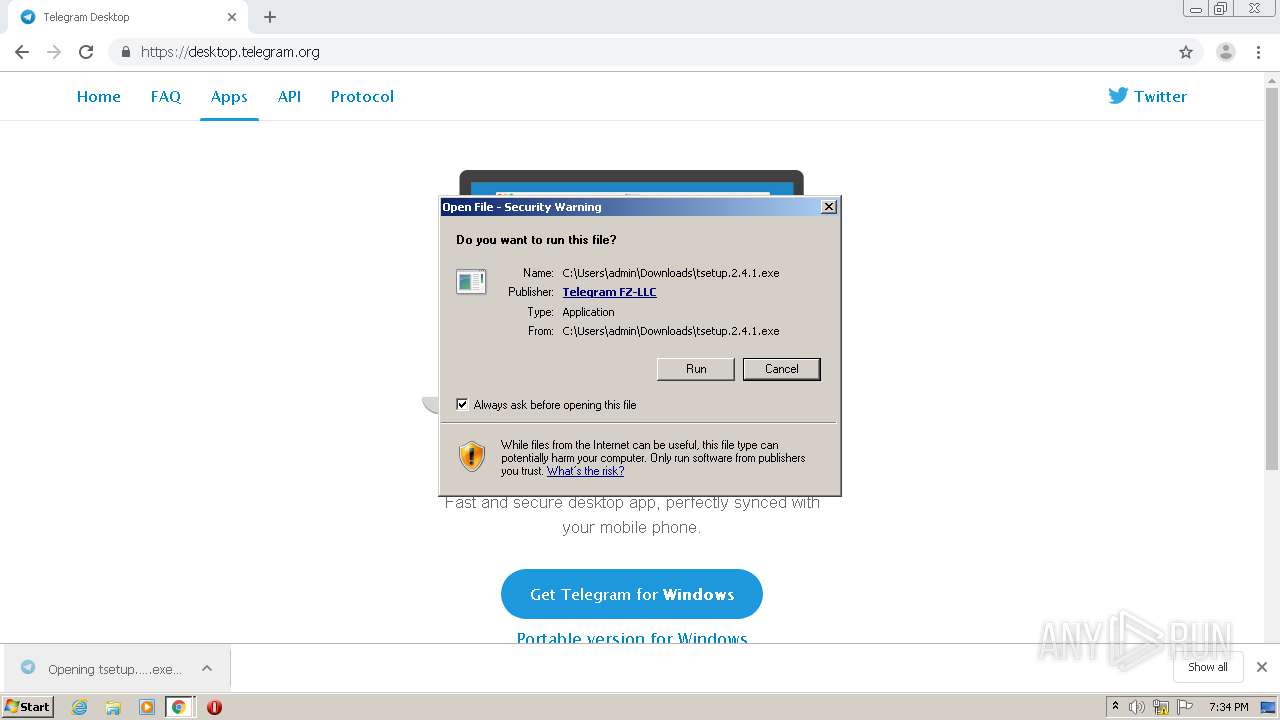Viewport: 1280px width, 720px height.
Task: Open the FAQ page
Action: pos(166,96)
